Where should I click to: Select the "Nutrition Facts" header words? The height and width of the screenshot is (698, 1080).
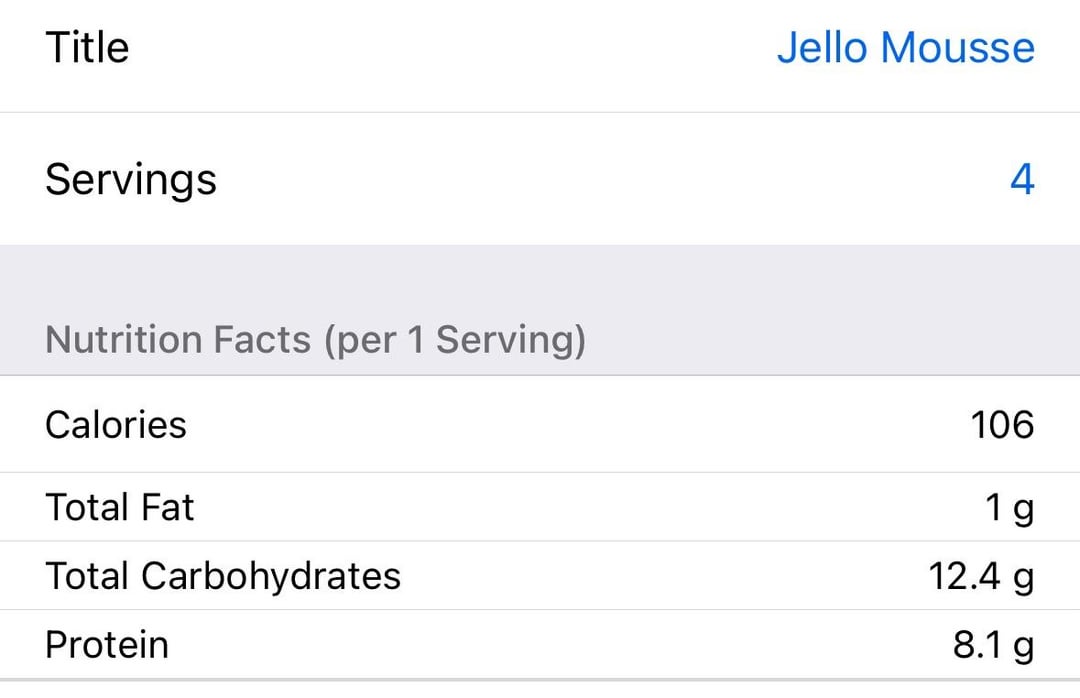point(178,341)
